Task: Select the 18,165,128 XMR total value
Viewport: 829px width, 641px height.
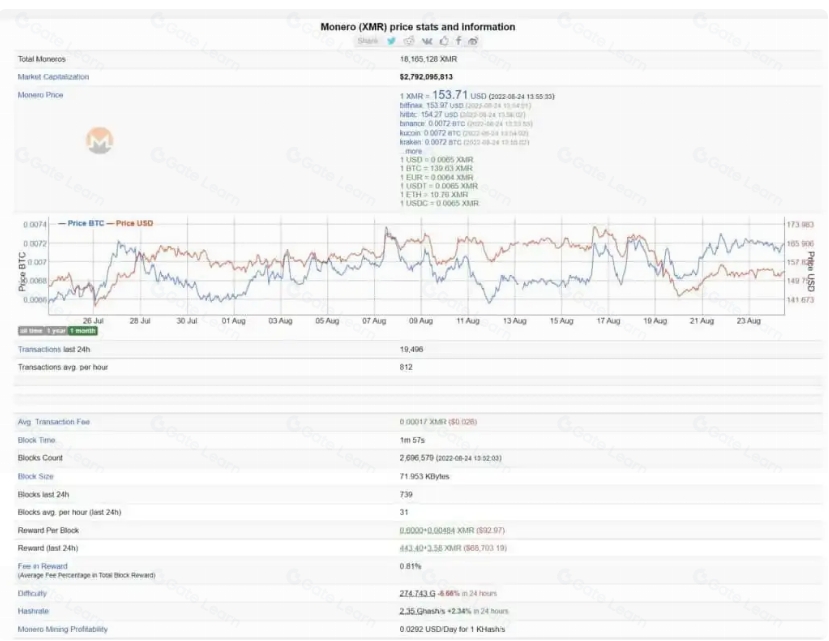Action: [428, 59]
